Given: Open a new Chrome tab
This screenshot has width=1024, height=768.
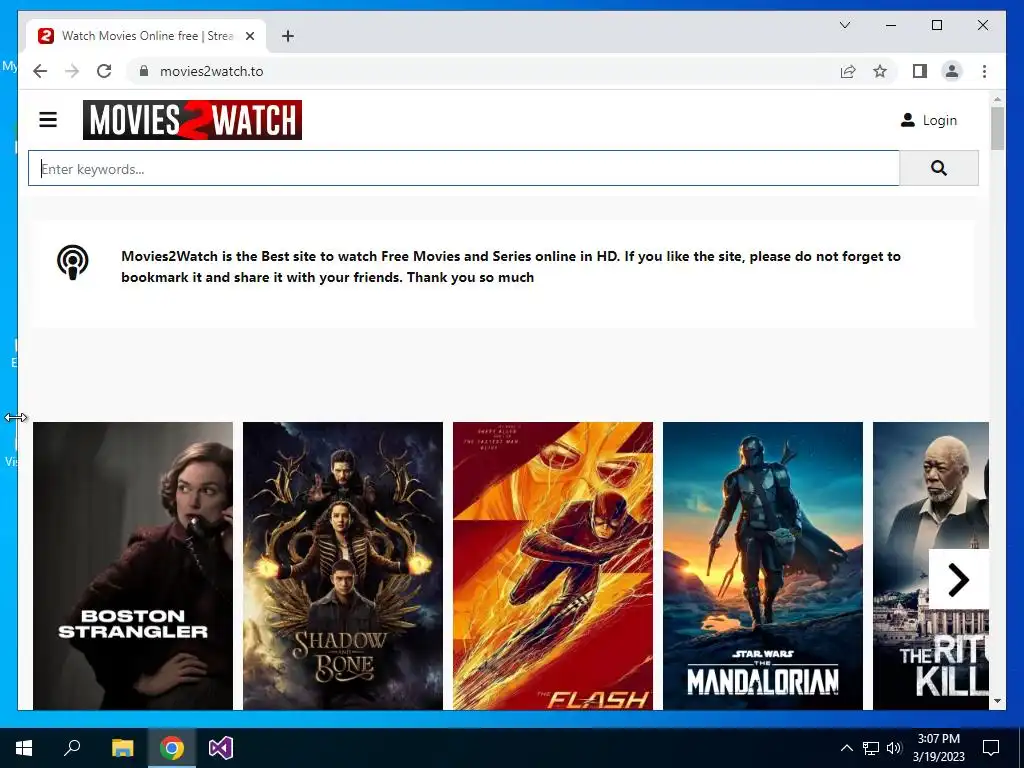Looking at the screenshot, I should 288,36.
